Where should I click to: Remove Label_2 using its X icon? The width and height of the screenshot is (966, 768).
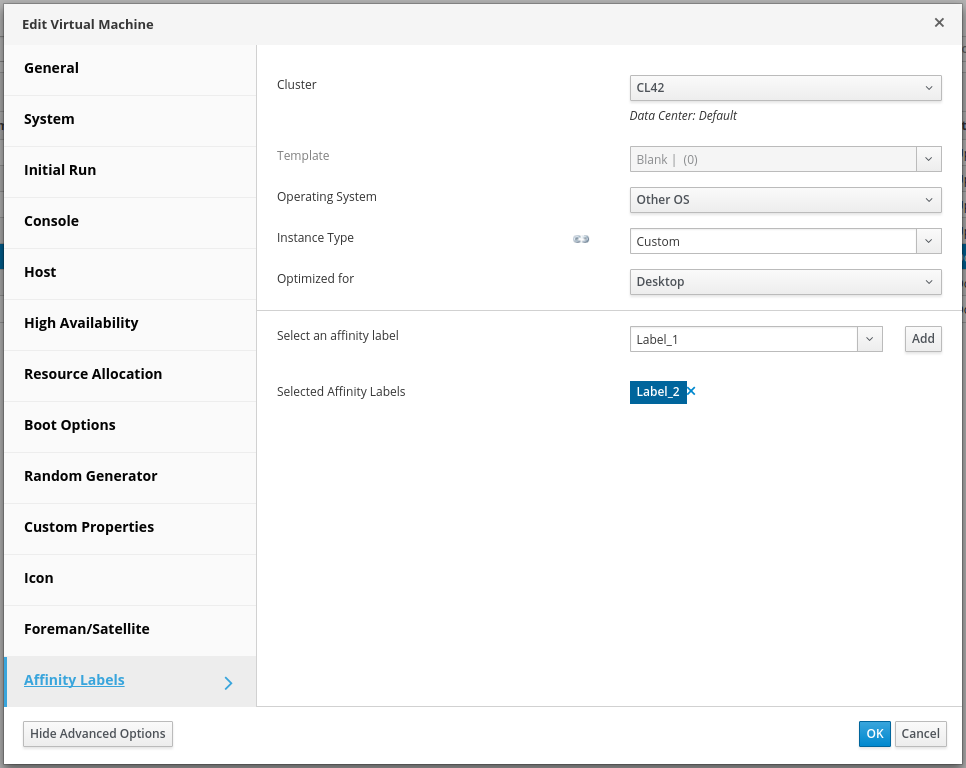click(x=691, y=391)
